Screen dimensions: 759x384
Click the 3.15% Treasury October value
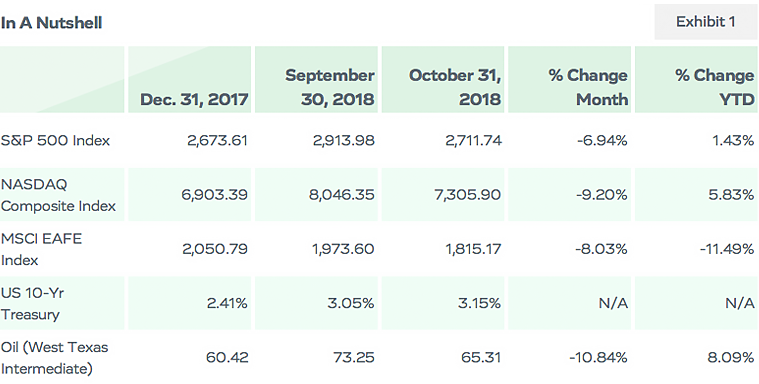tap(480, 303)
